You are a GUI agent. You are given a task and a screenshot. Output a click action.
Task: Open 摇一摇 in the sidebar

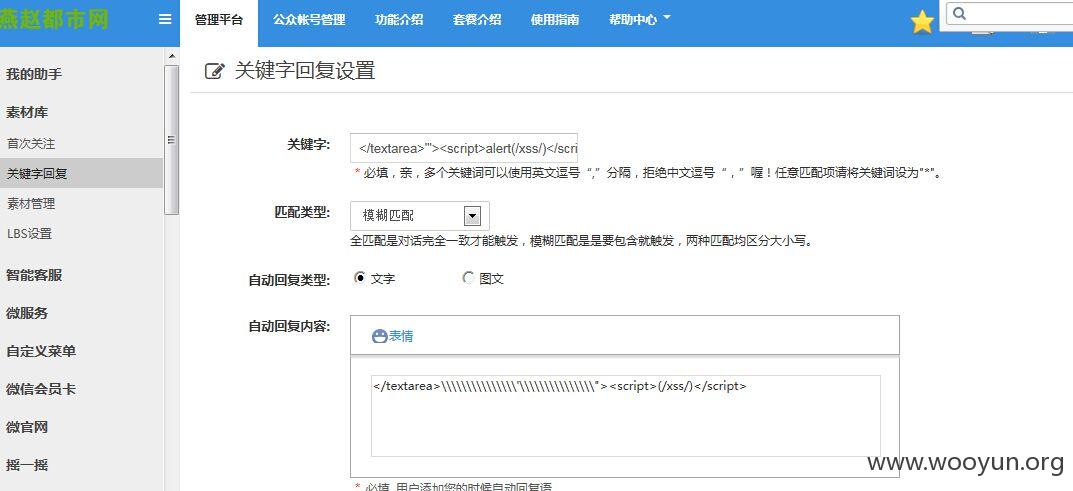point(27,465)
